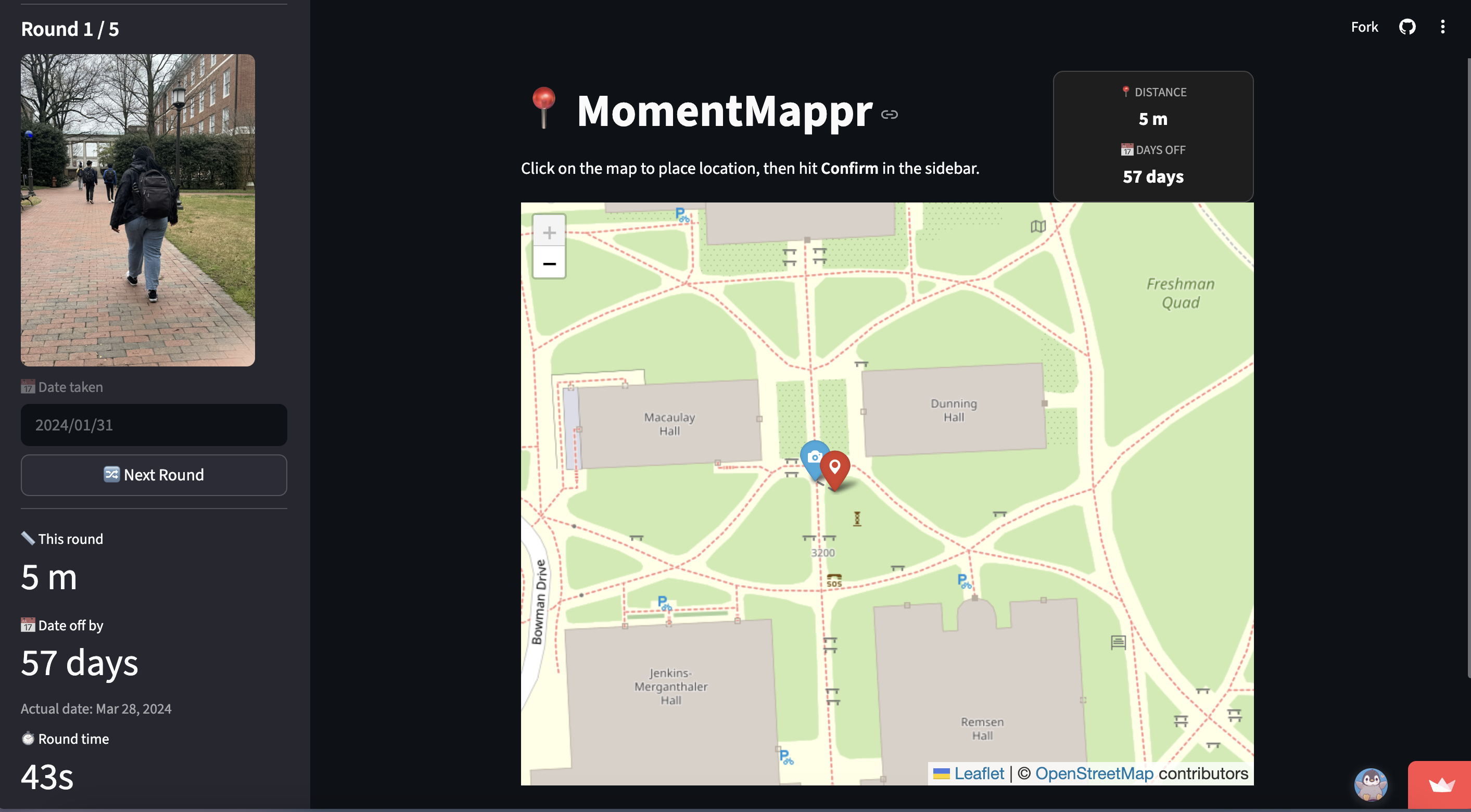This screenshot has width=1471, height=812.
Task: Click the map zoom in plus button
Action: point(549,232)
